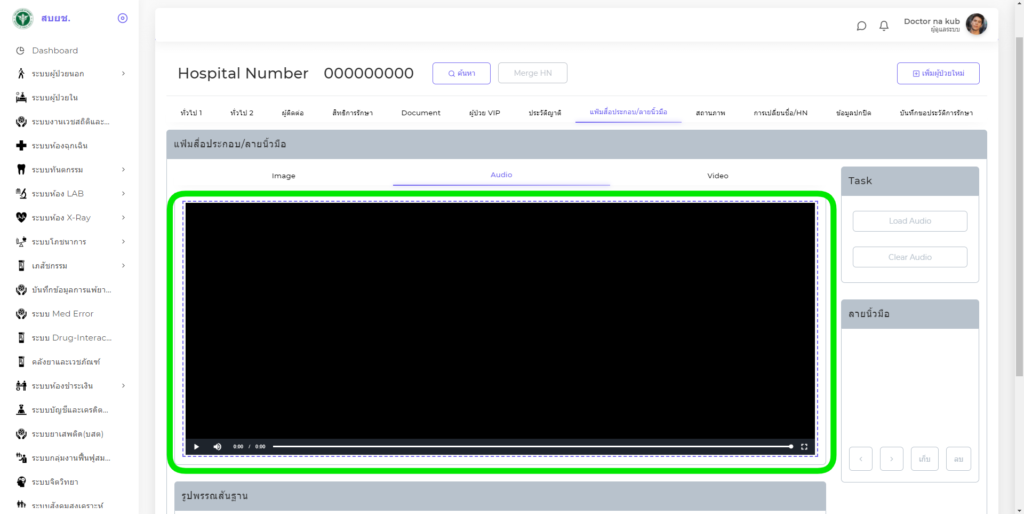Enter fullscreen mode in media player
Image resolution: width=1024 pixels, height=514 pixels.
tap(804, 446)
